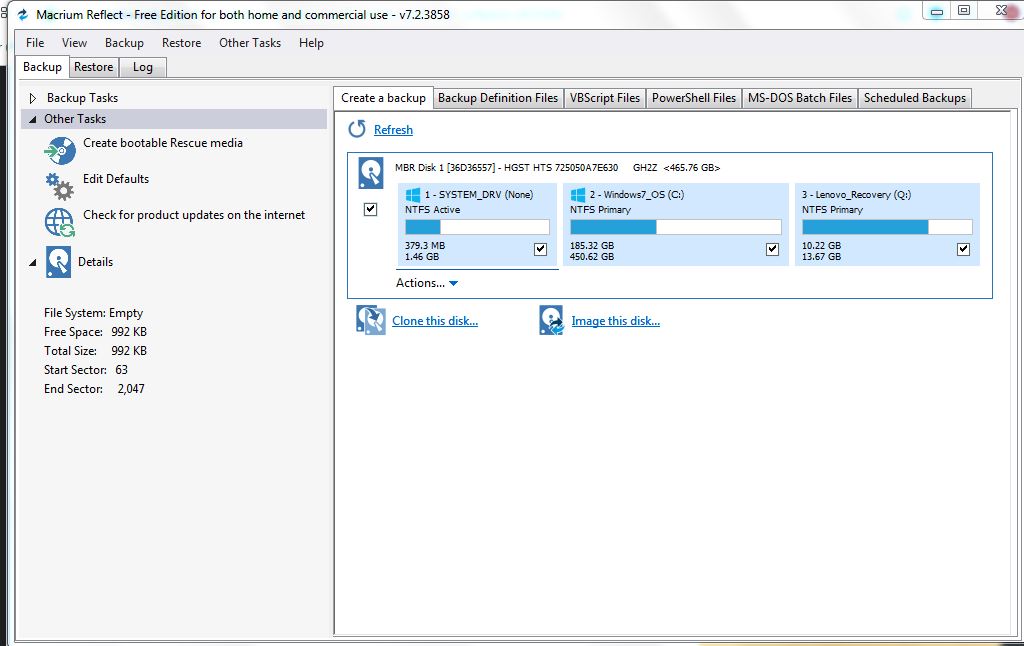The height and width of the screenshot is (646, 1024).
Task: Select the Windows7_OS (C:) partition title
Action: tap(637, 195)
